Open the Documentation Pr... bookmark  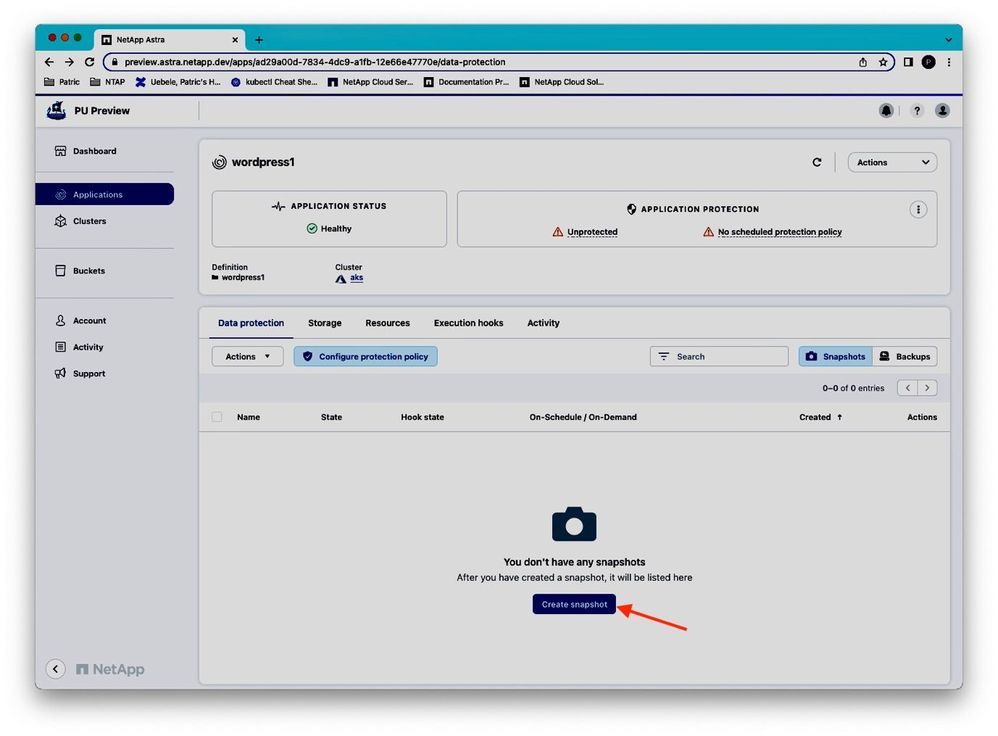(467, 81)
